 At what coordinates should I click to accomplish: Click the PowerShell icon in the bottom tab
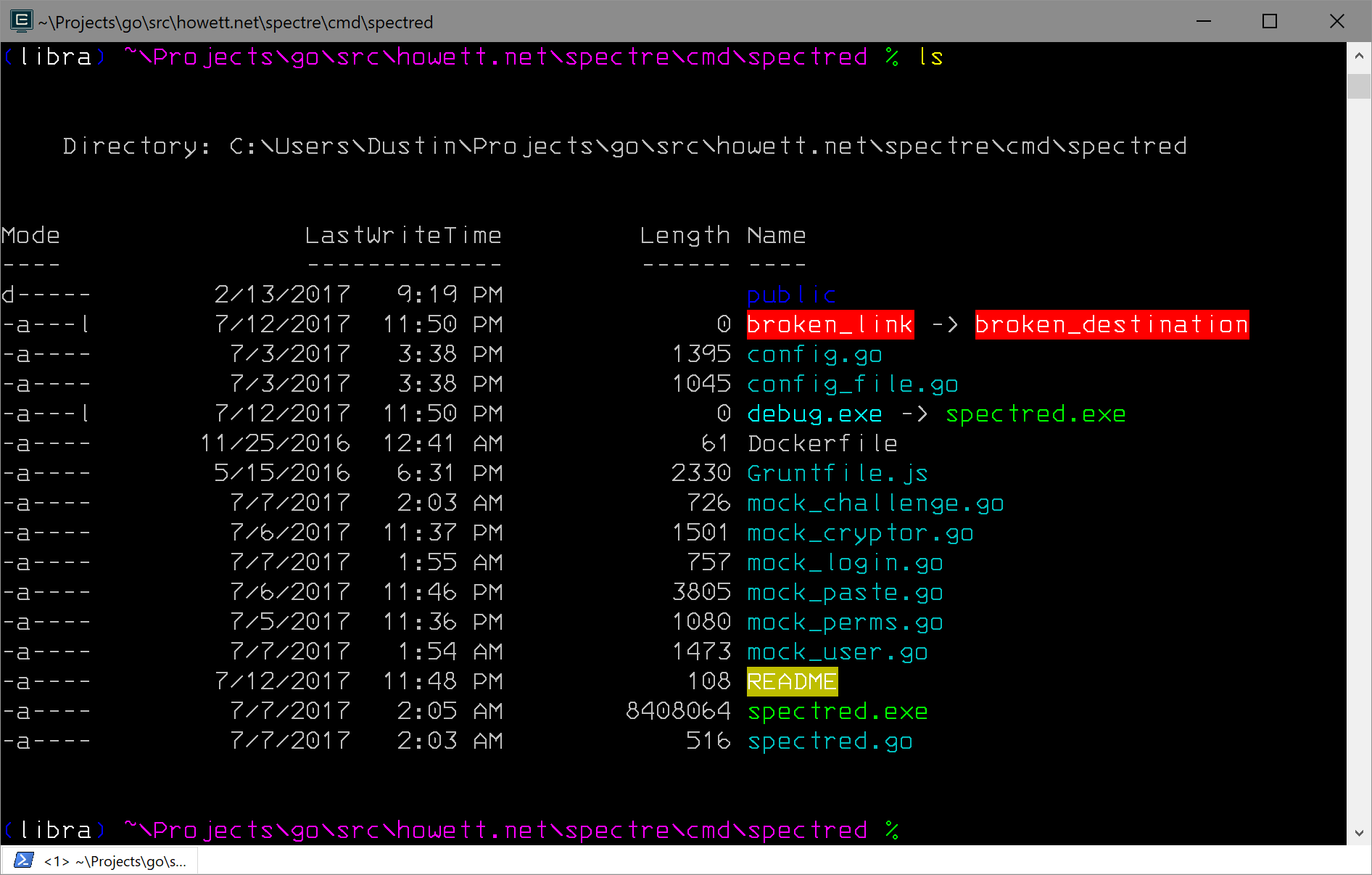click(x=23, y=860)
